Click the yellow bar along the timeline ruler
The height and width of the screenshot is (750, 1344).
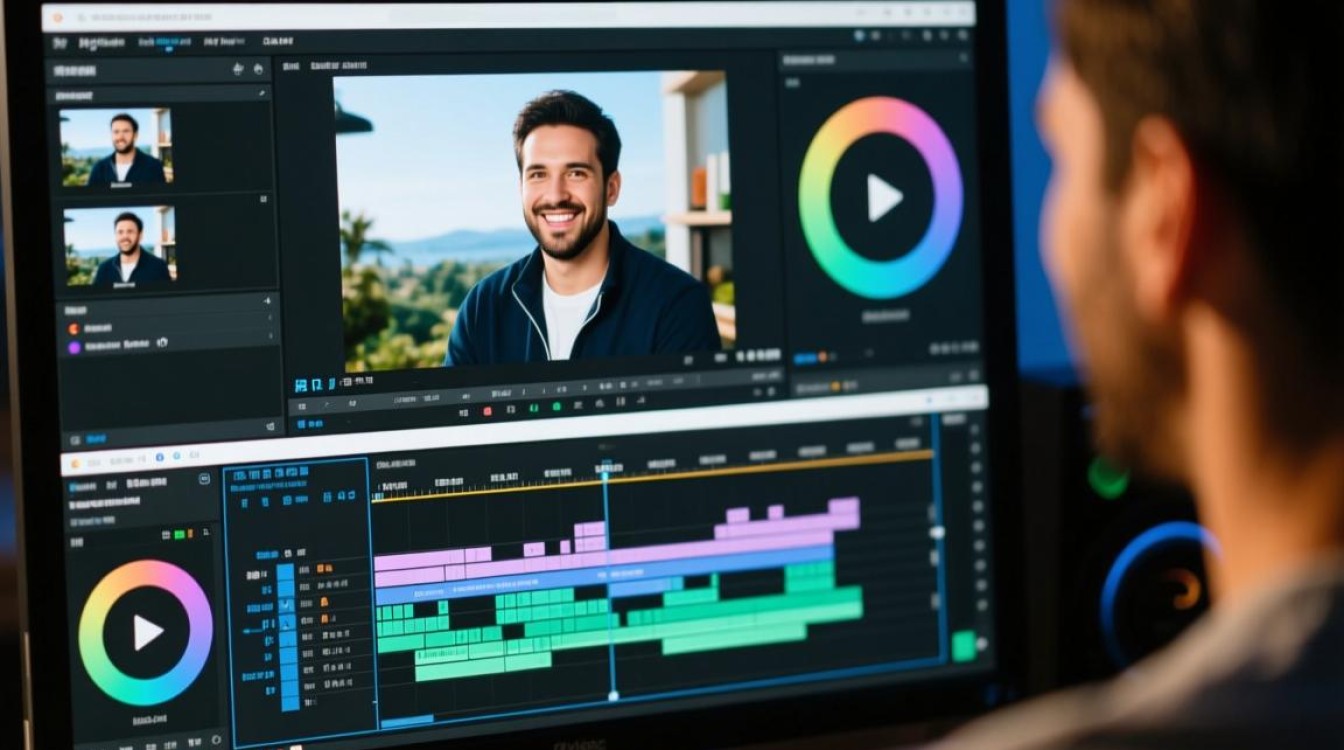pyautogui.click(x=652, y=475)
